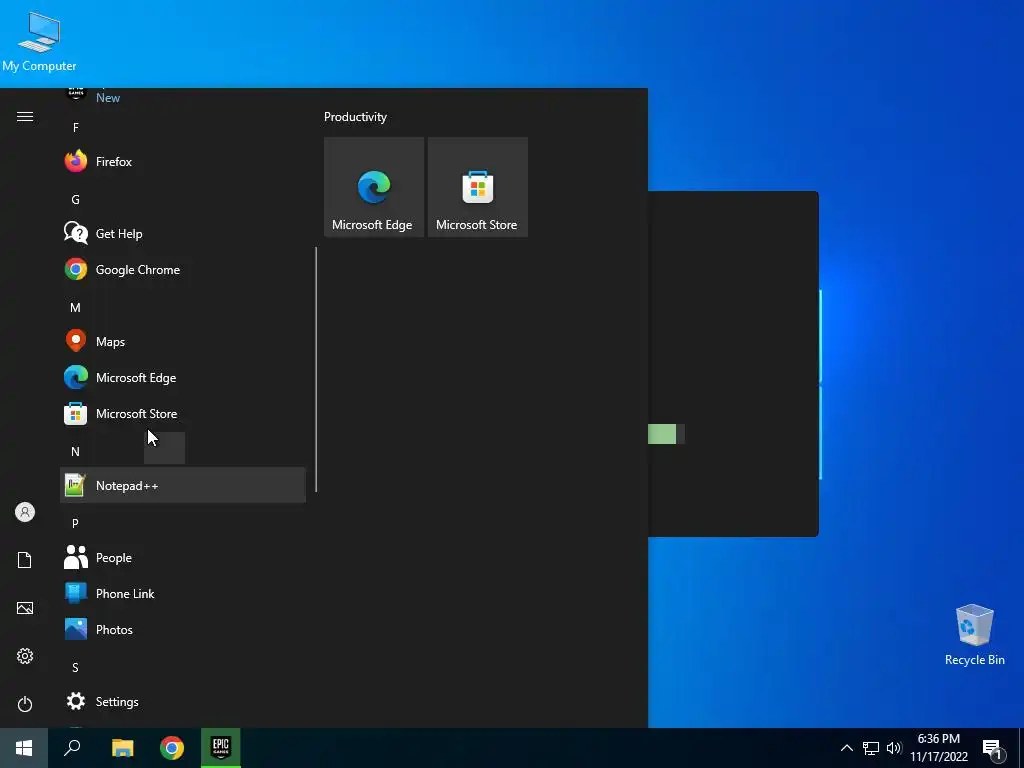This screenshot has height=768, width=1024.
Task: Launch Notepad++ from the app list
Action: point(183,485)
